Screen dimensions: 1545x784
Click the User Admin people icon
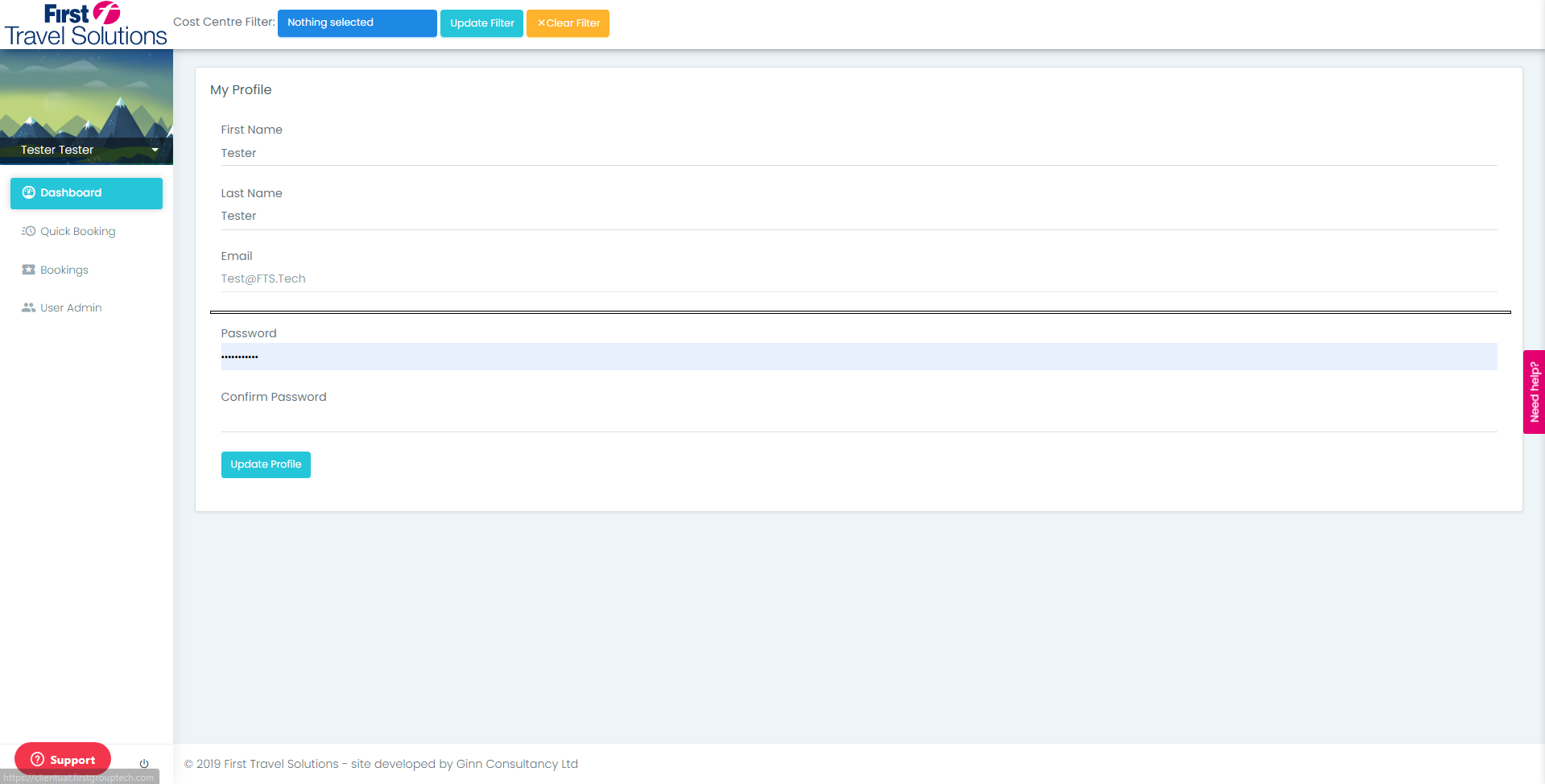29,307
